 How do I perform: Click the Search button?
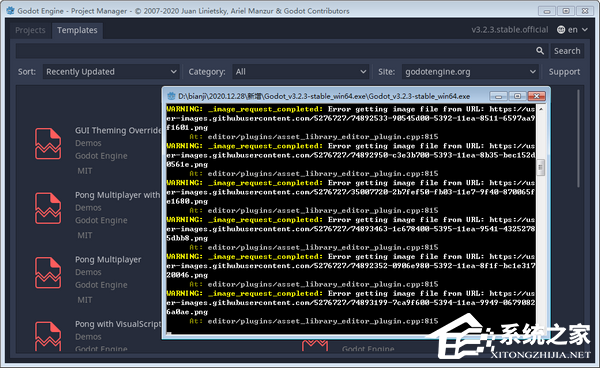coord(567,51)
